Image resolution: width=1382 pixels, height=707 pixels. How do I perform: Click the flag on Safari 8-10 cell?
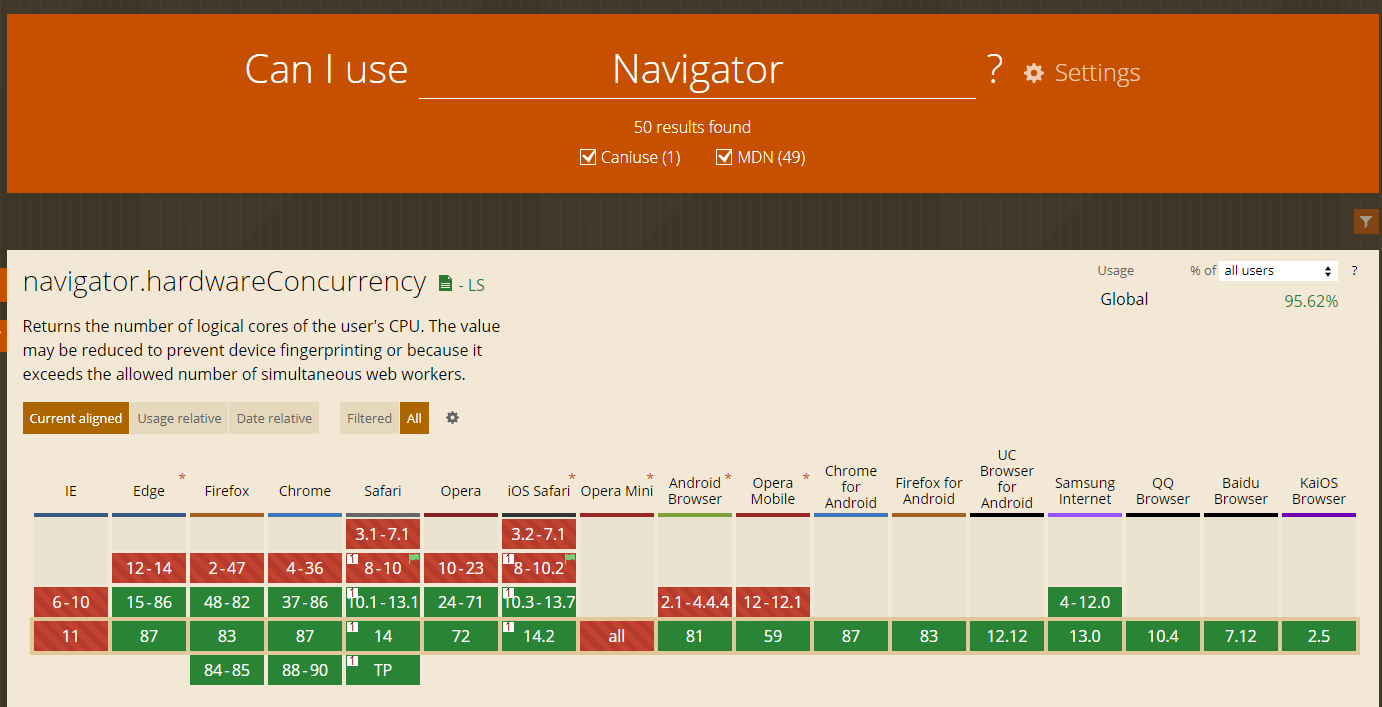tap(414, 558)
